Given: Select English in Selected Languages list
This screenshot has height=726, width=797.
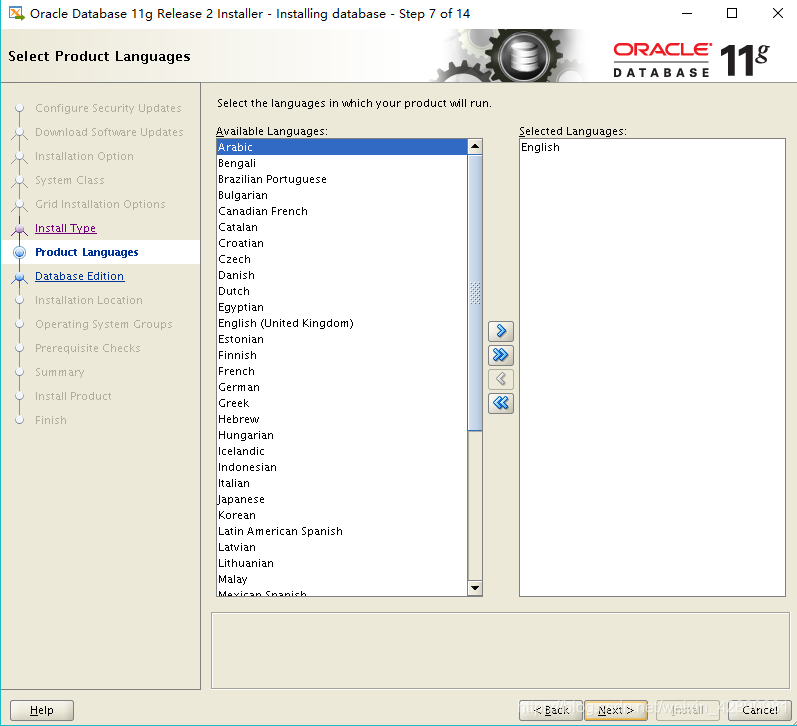Looking at the screenshot, I should [652, 147].
